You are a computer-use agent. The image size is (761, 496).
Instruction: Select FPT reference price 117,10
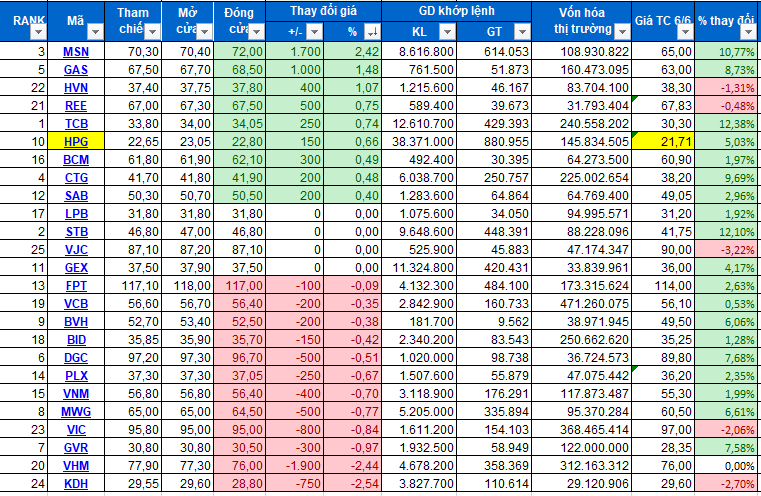point(133,285)
